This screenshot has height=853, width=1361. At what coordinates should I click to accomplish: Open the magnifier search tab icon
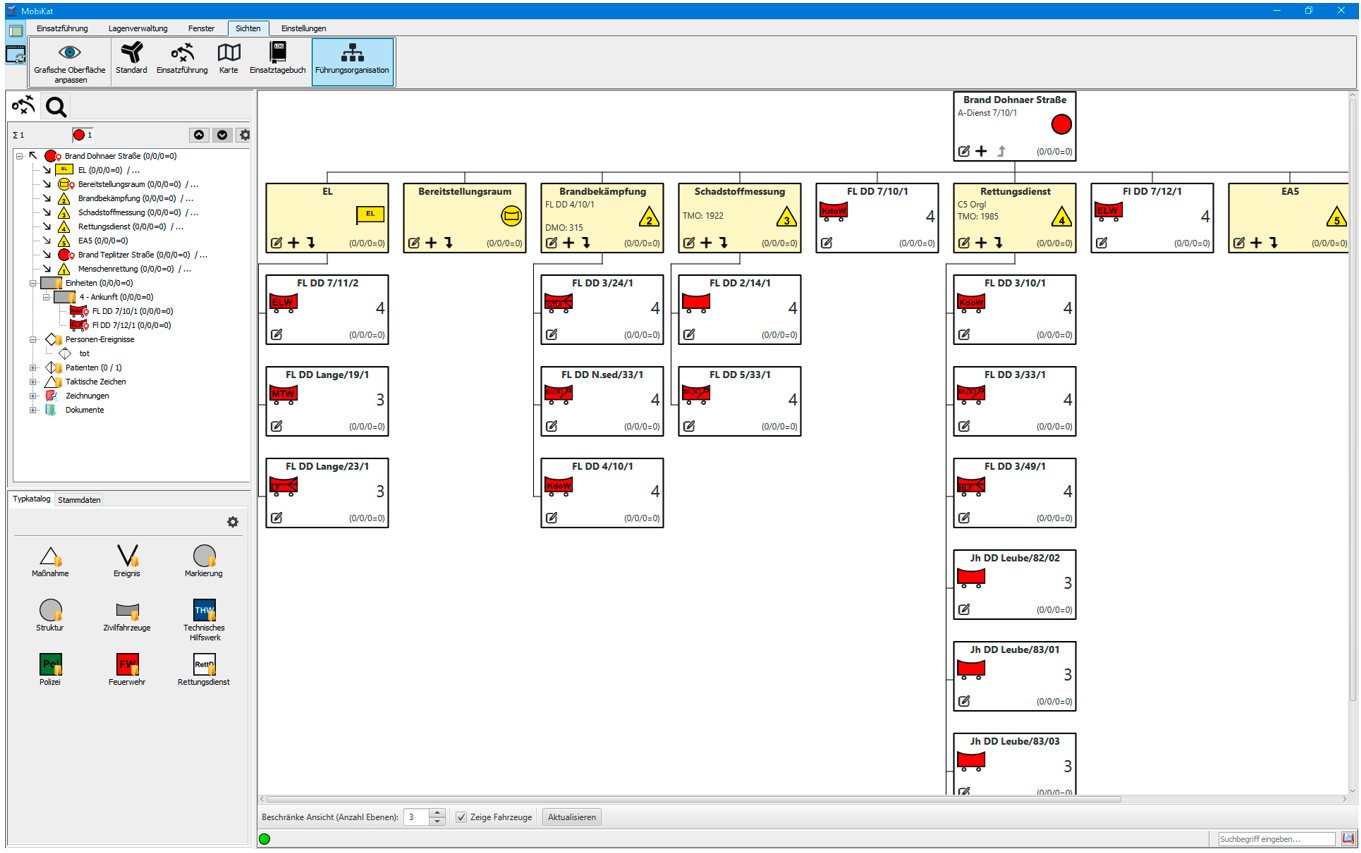click(x=56, y=107)
